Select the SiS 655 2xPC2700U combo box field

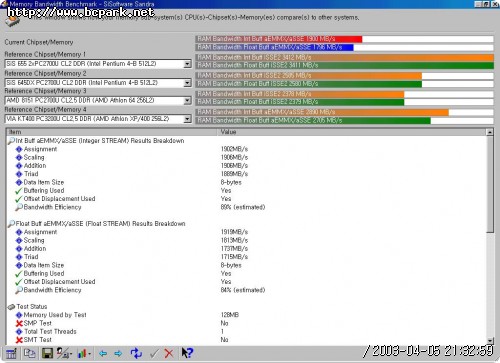(98, 64)
